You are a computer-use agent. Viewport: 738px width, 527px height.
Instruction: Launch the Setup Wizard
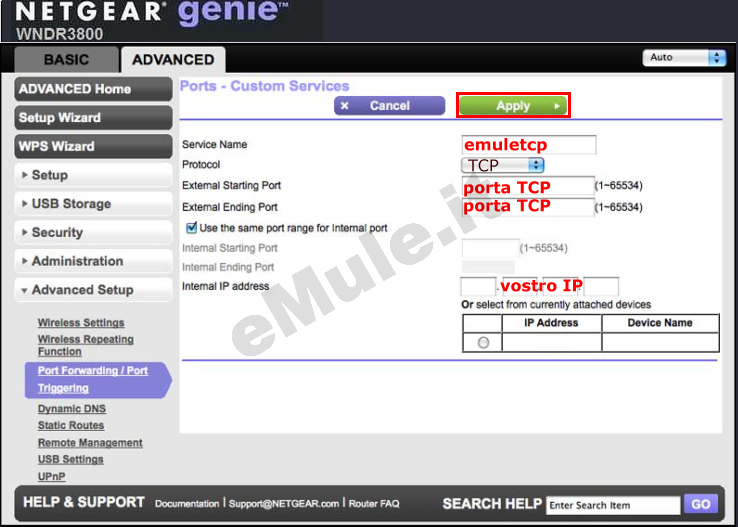click(93, 118)
